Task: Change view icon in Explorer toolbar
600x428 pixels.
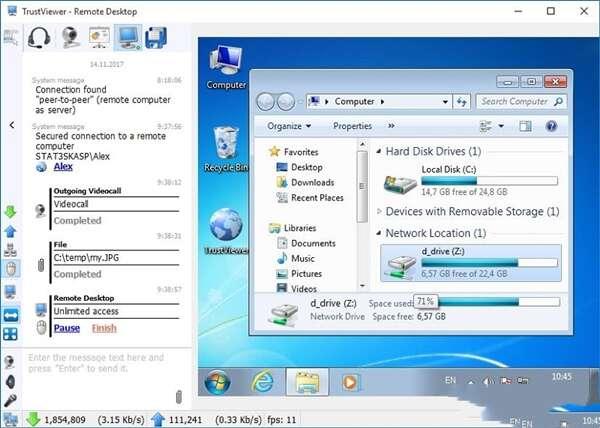Action: 486,126
